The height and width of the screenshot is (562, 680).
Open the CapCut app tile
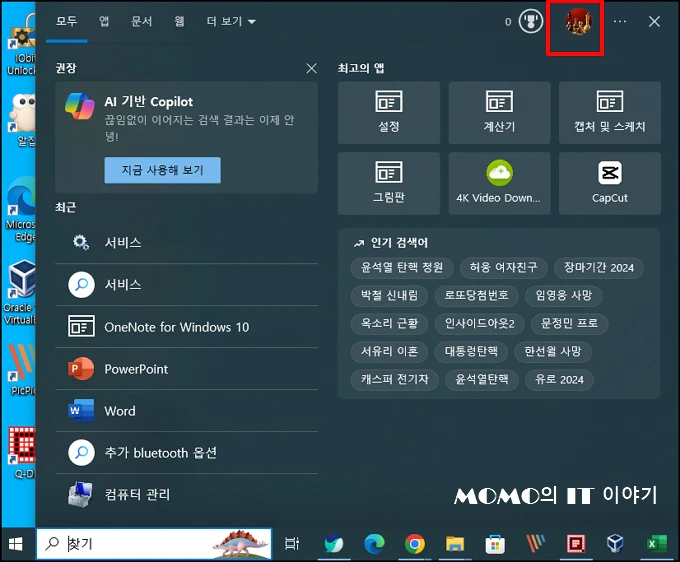610,183
